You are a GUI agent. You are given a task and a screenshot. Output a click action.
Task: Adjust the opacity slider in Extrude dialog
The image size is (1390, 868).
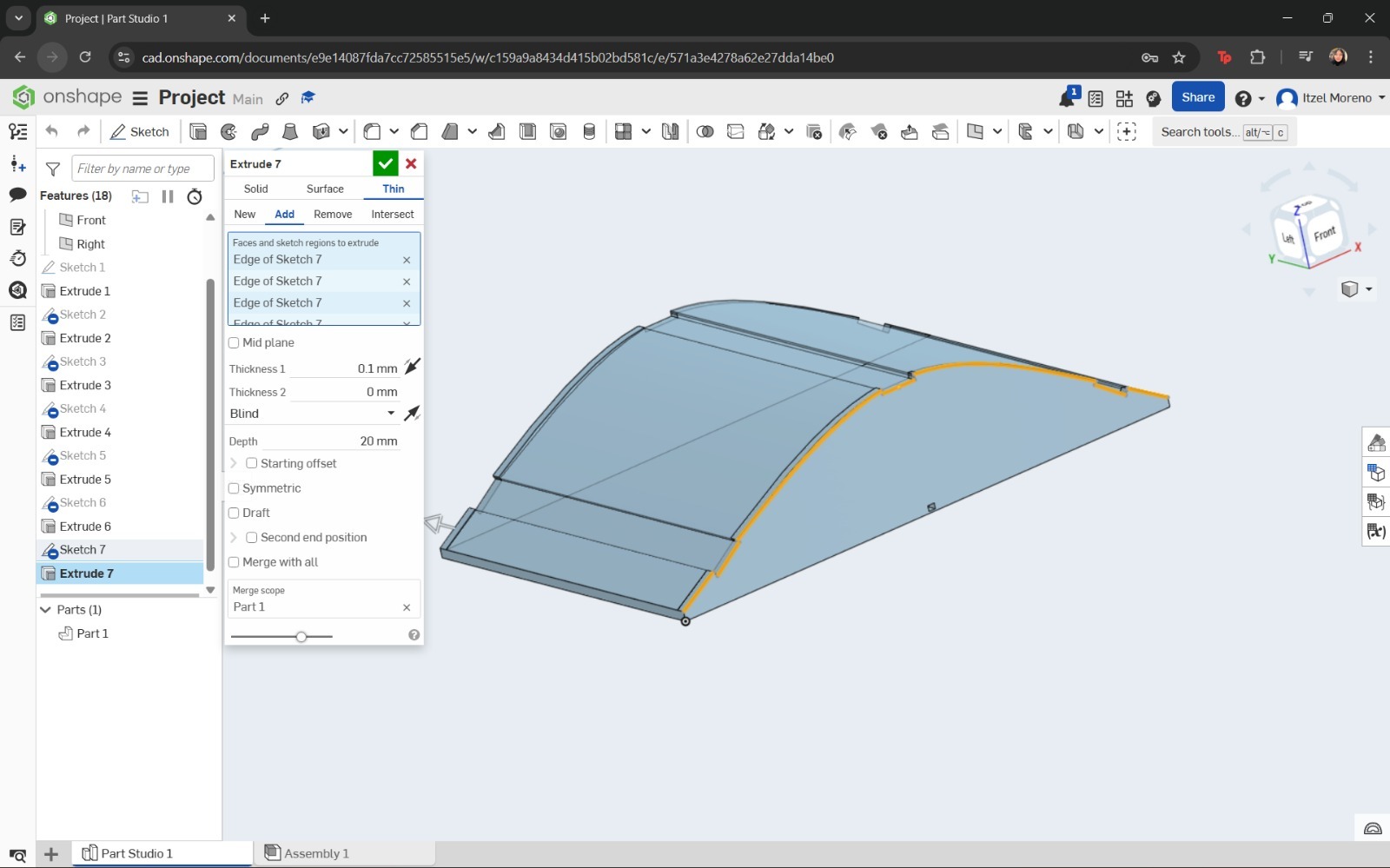coord(301,636)
